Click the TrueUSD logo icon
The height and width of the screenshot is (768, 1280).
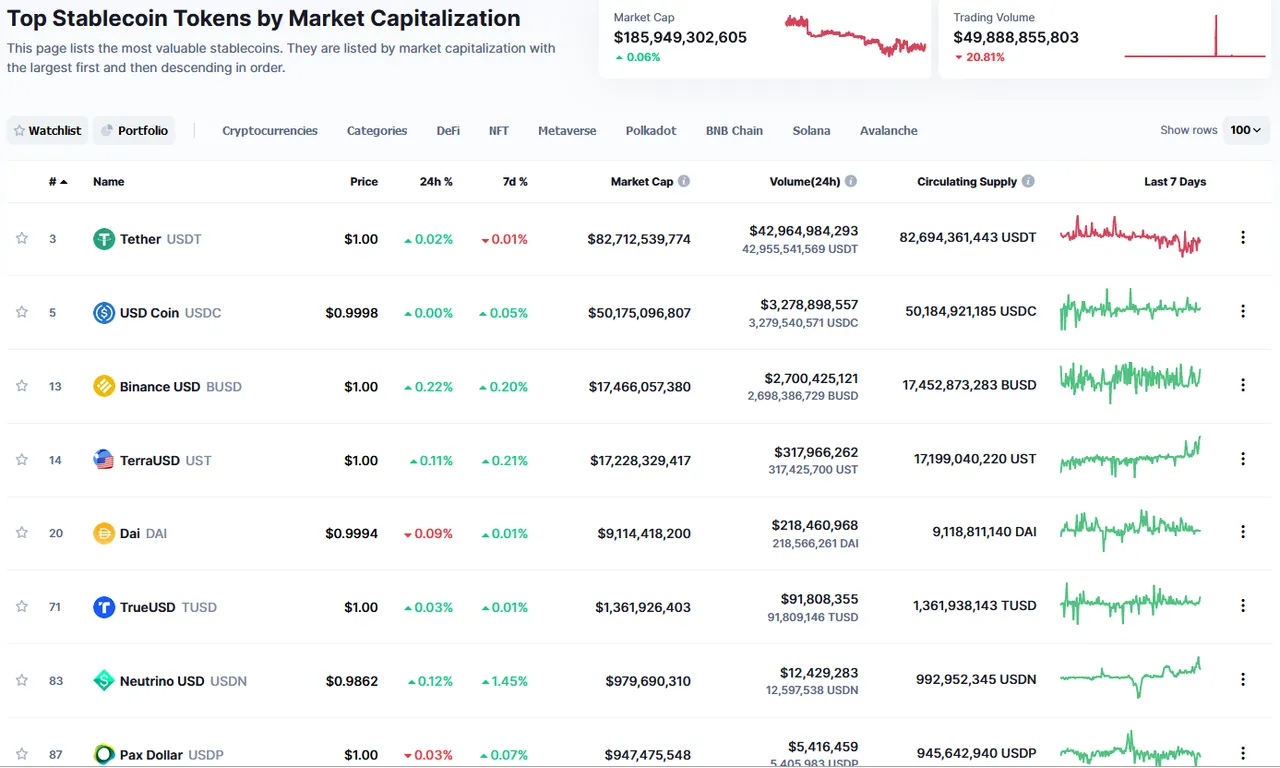tap(104, 607)
